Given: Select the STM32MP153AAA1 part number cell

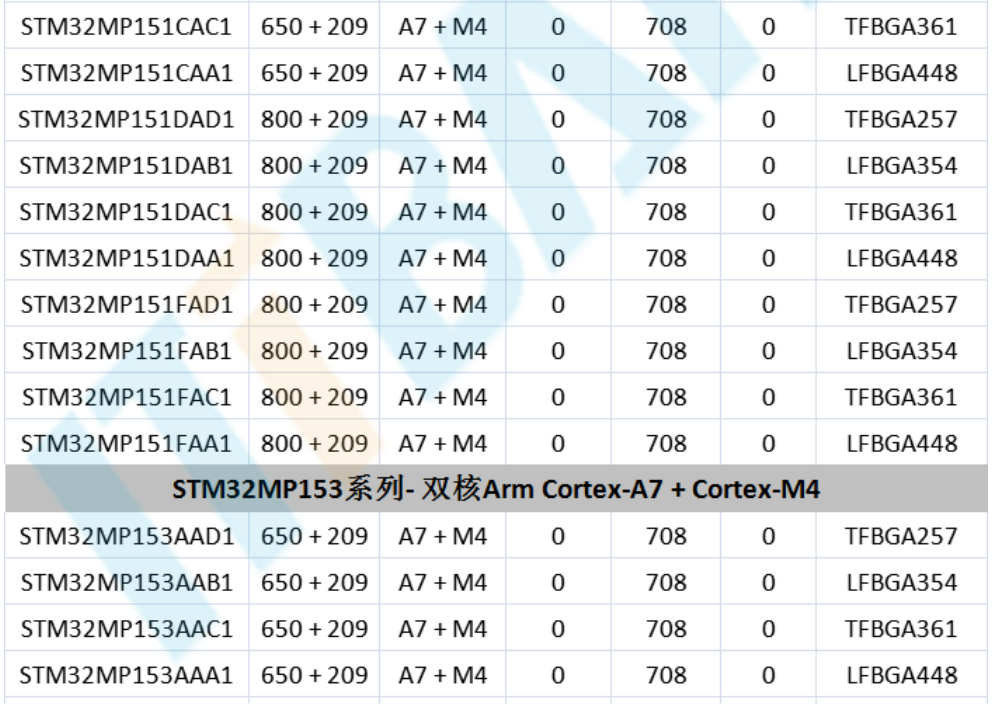Looking at the screenshot, I should pos(127,675).
